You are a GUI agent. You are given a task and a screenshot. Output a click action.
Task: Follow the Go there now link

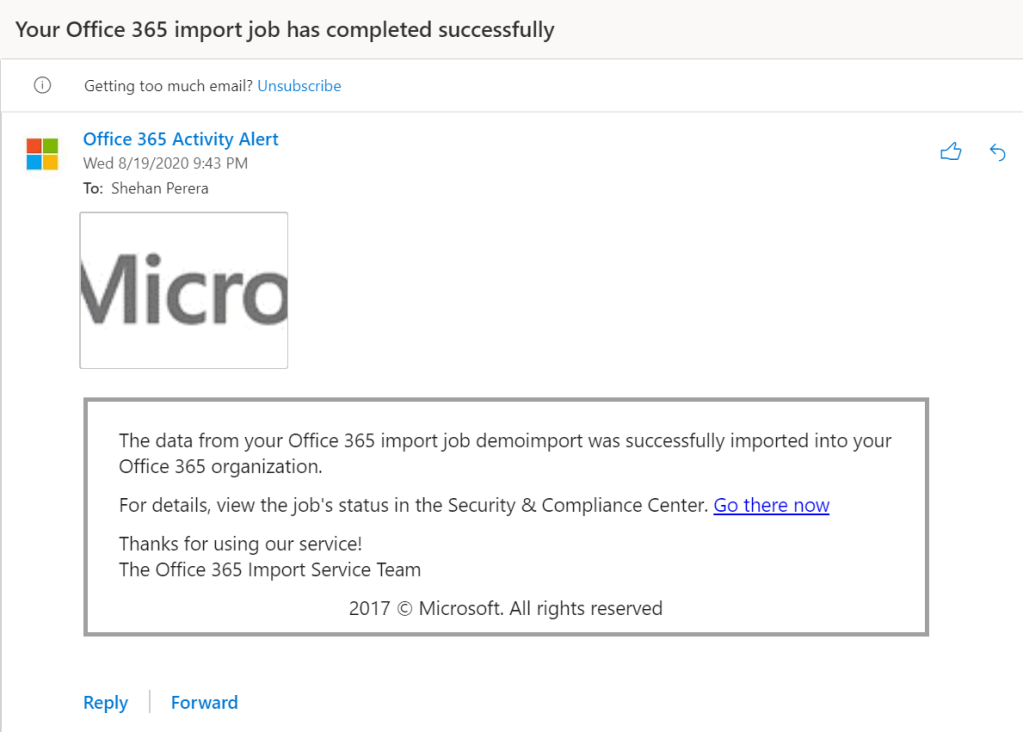[x=771, y=505]
